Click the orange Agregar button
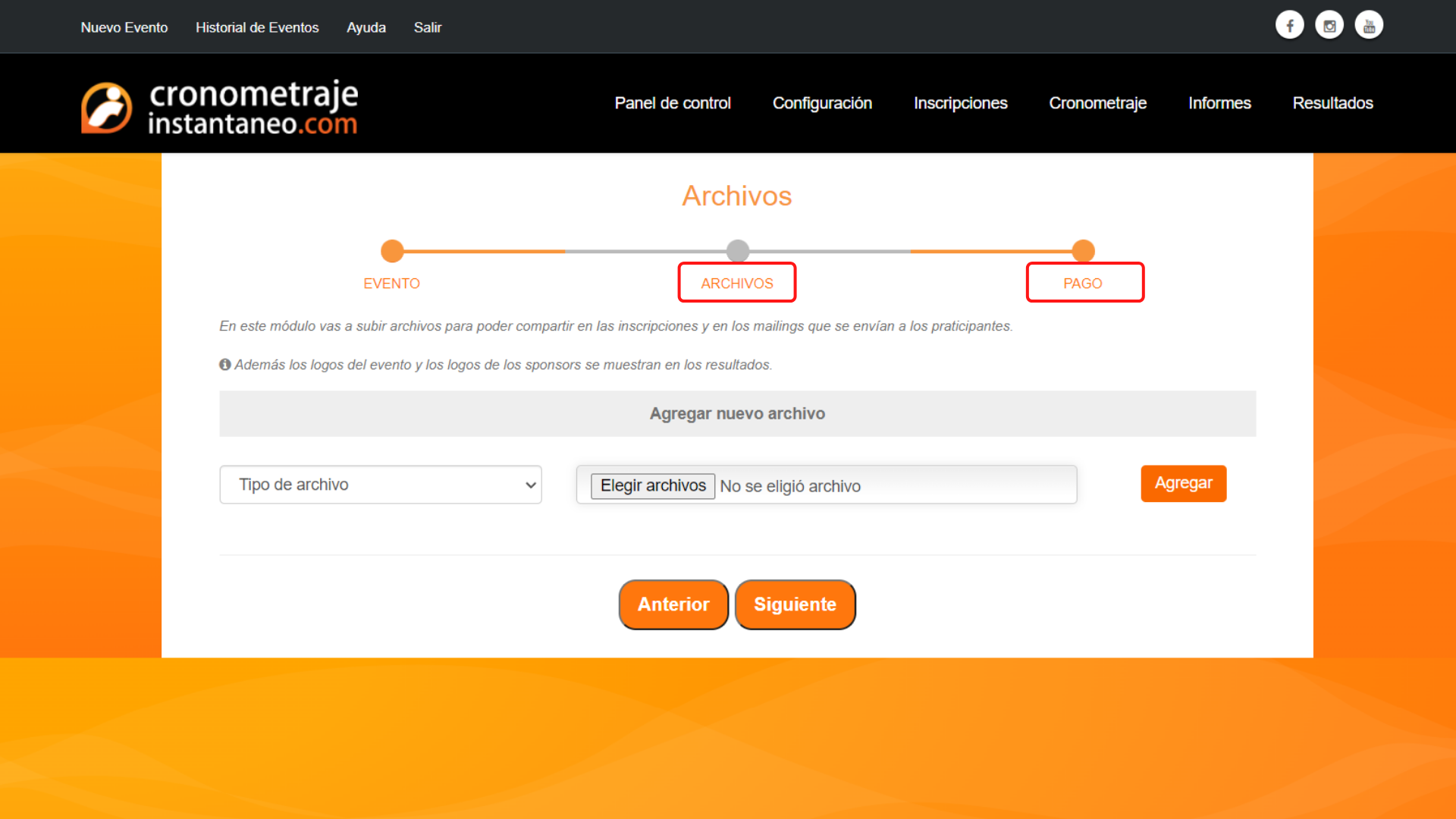The height and width of the screenshot is (819, 1456). [1183, 483]
